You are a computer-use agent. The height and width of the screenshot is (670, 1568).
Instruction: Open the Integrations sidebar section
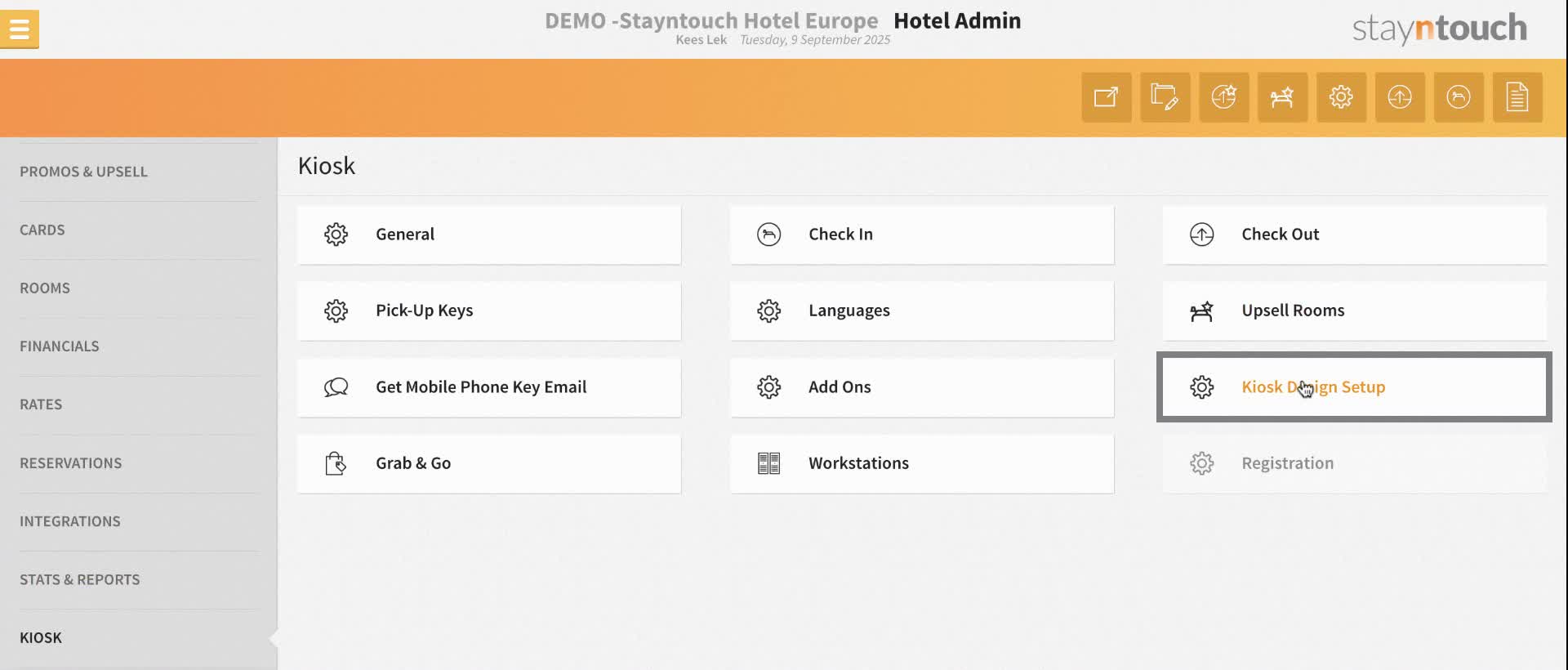(x=139, y=521)
